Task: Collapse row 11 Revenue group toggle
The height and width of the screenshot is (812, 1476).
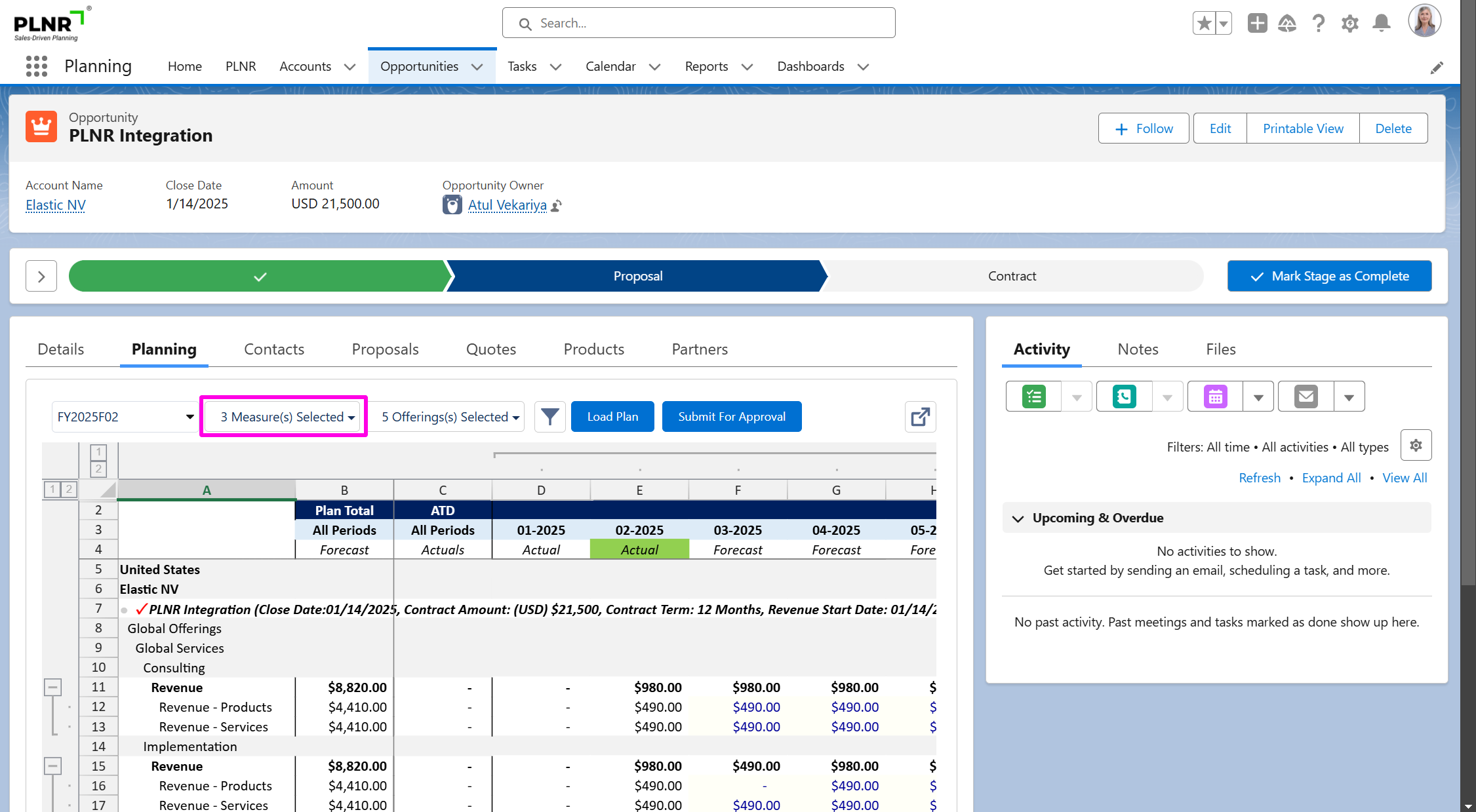Action: click(52, 687)
